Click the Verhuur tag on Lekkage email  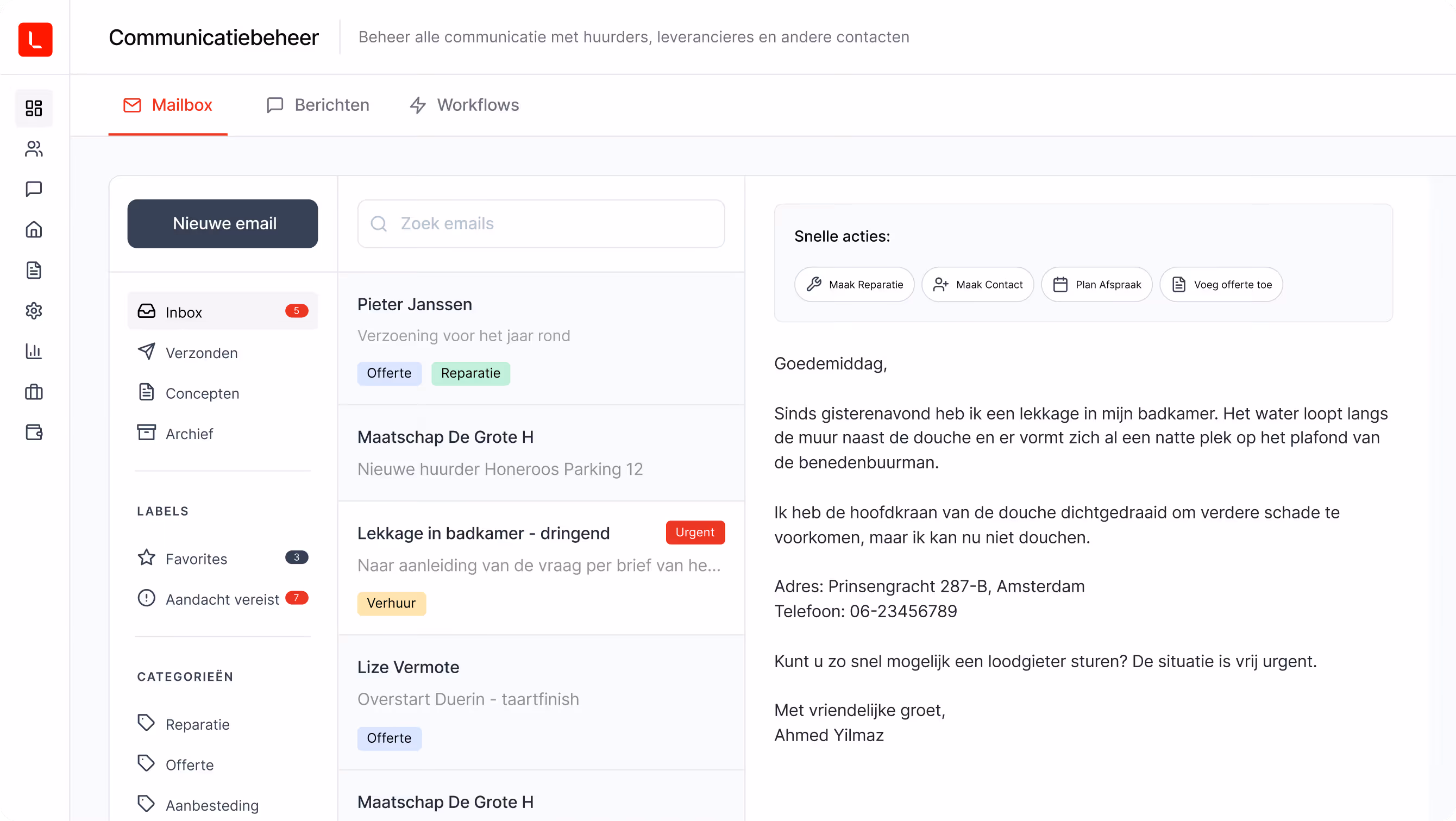[x=391, y=603]
